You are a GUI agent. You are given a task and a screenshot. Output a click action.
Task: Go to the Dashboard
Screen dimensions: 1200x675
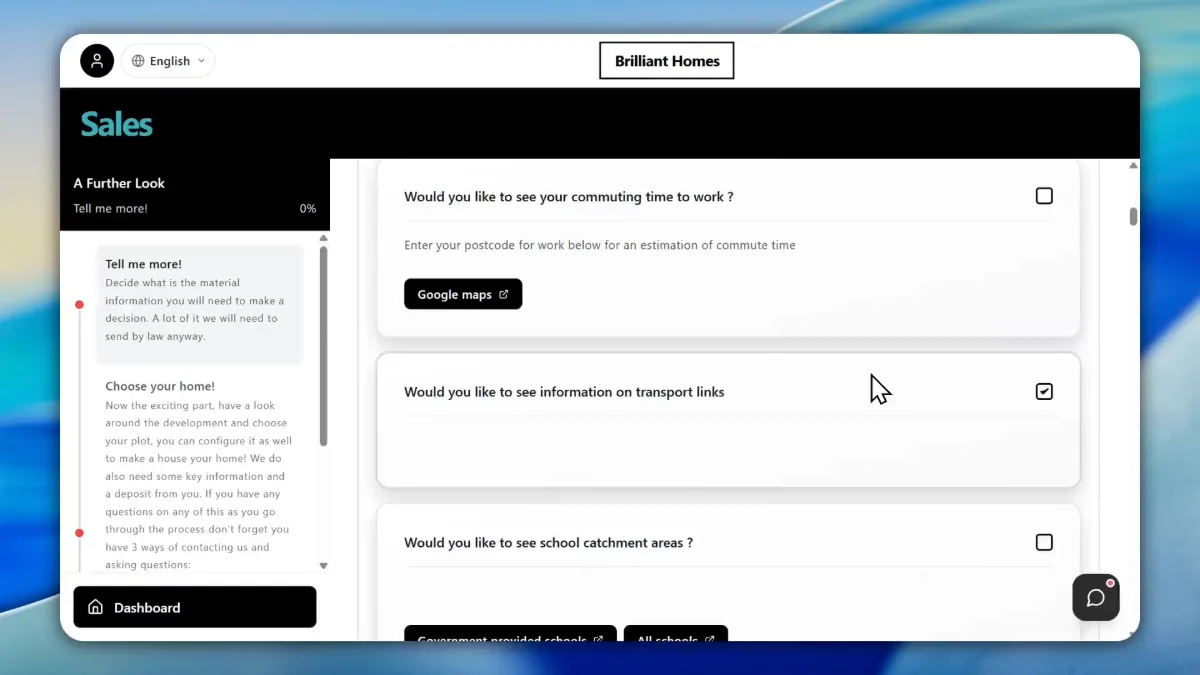pos(195,607)
